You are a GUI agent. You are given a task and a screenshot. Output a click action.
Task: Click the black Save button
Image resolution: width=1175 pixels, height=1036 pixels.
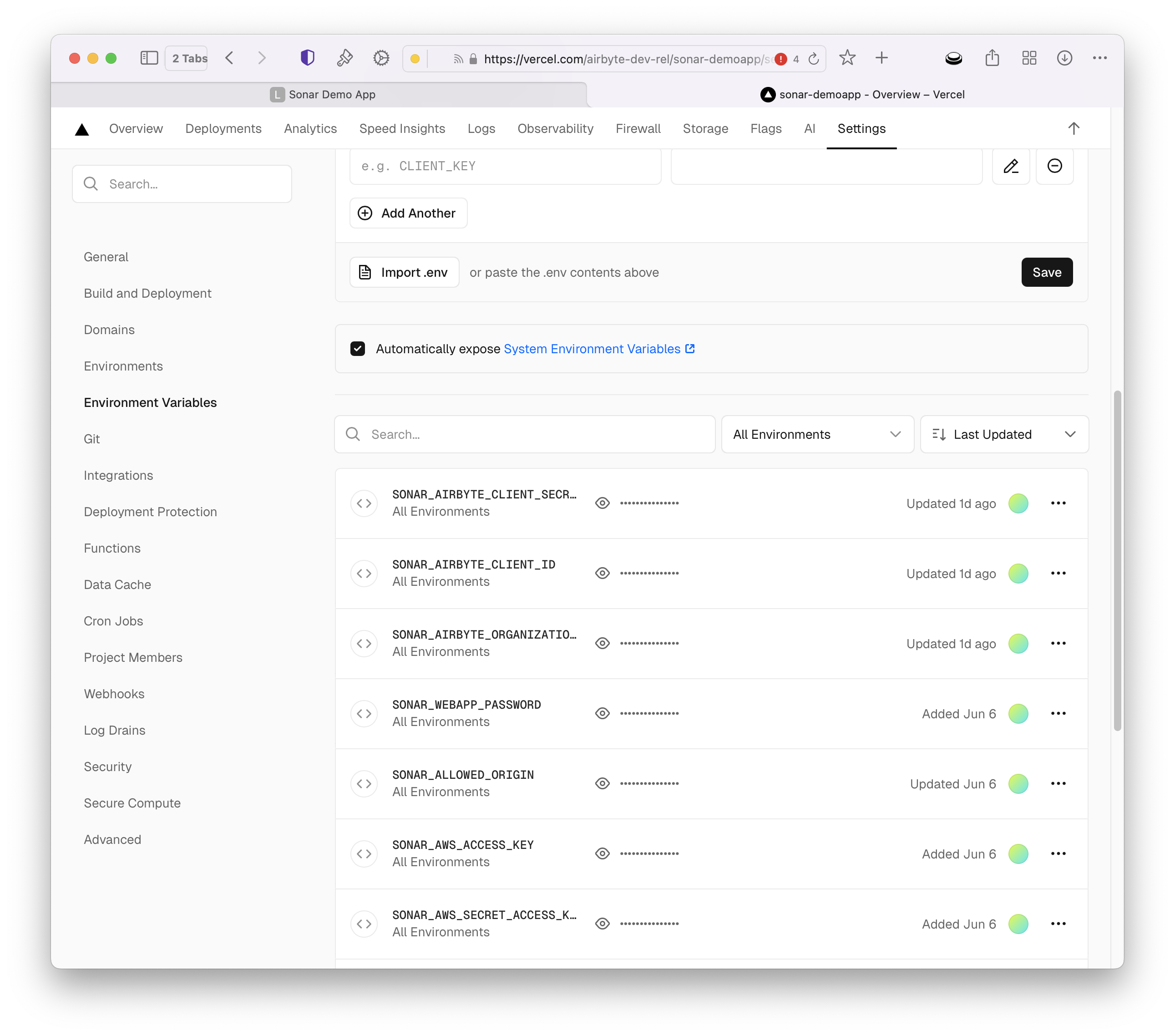pos(1046,273)
